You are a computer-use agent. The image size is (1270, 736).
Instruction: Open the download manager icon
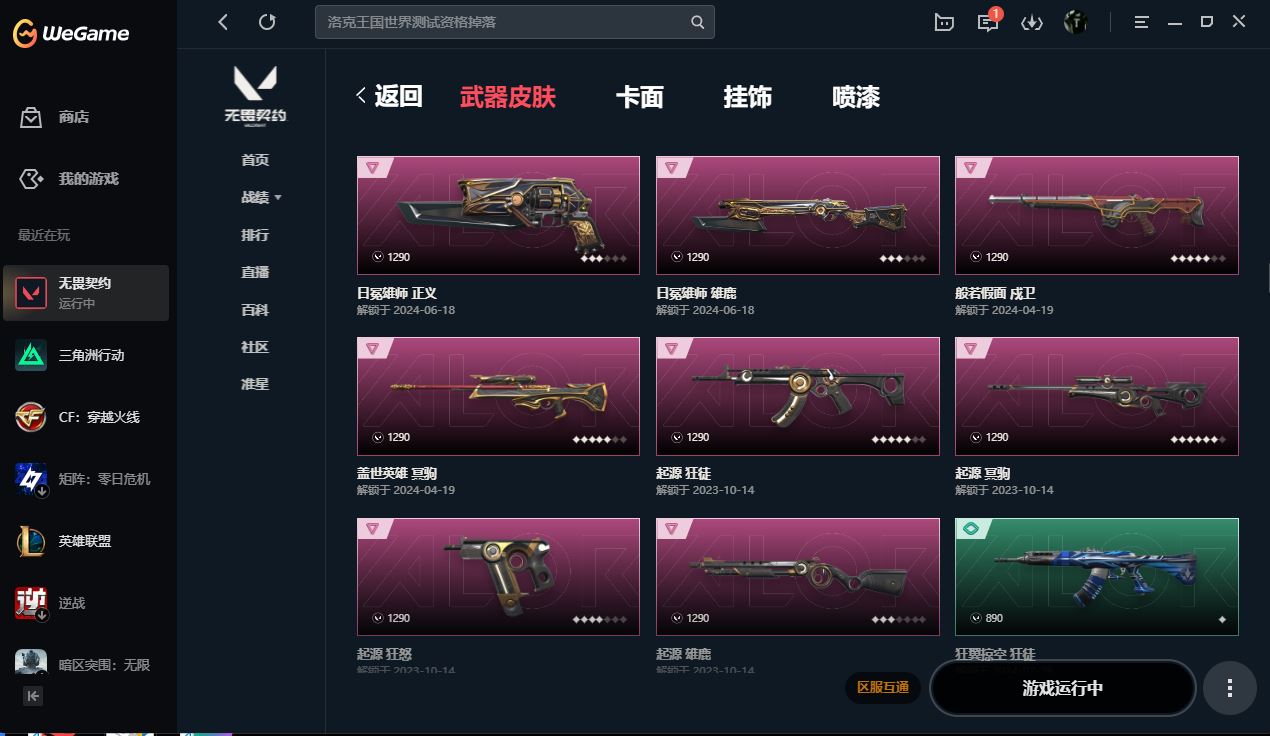point(1032,22)
